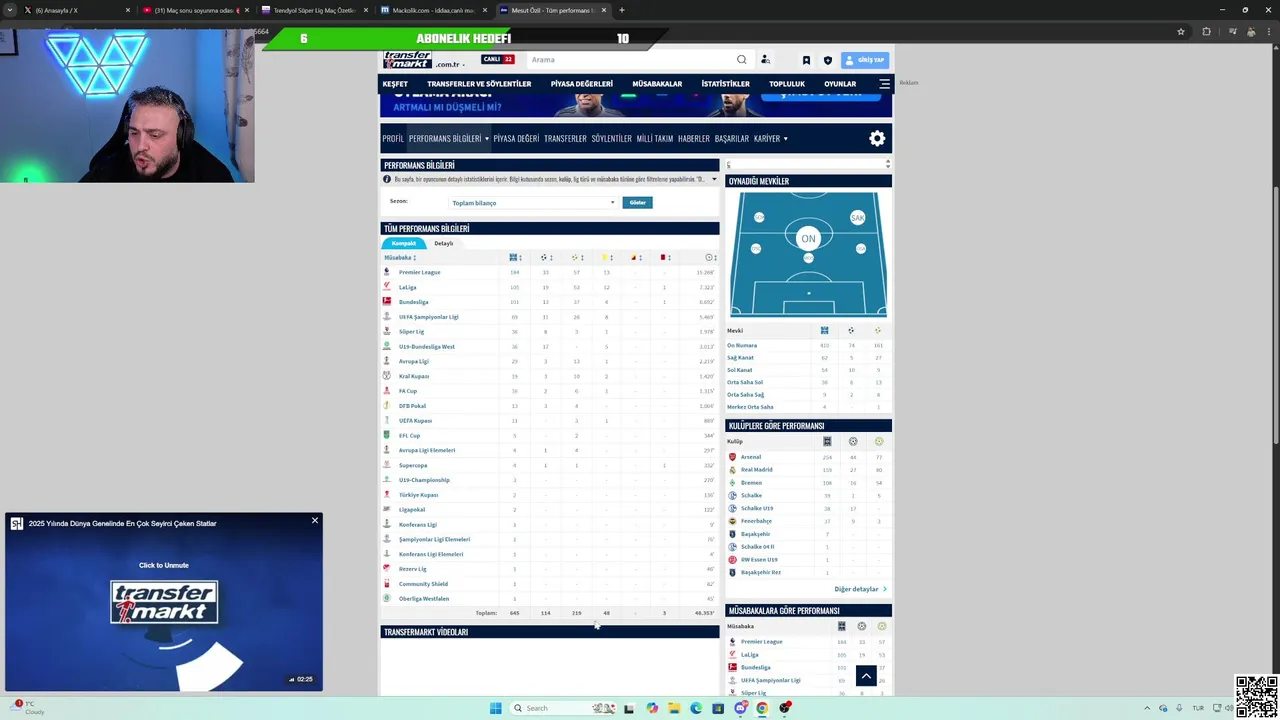
Task: Click the Giriş Yap login button
Action: tap(865, 60)
